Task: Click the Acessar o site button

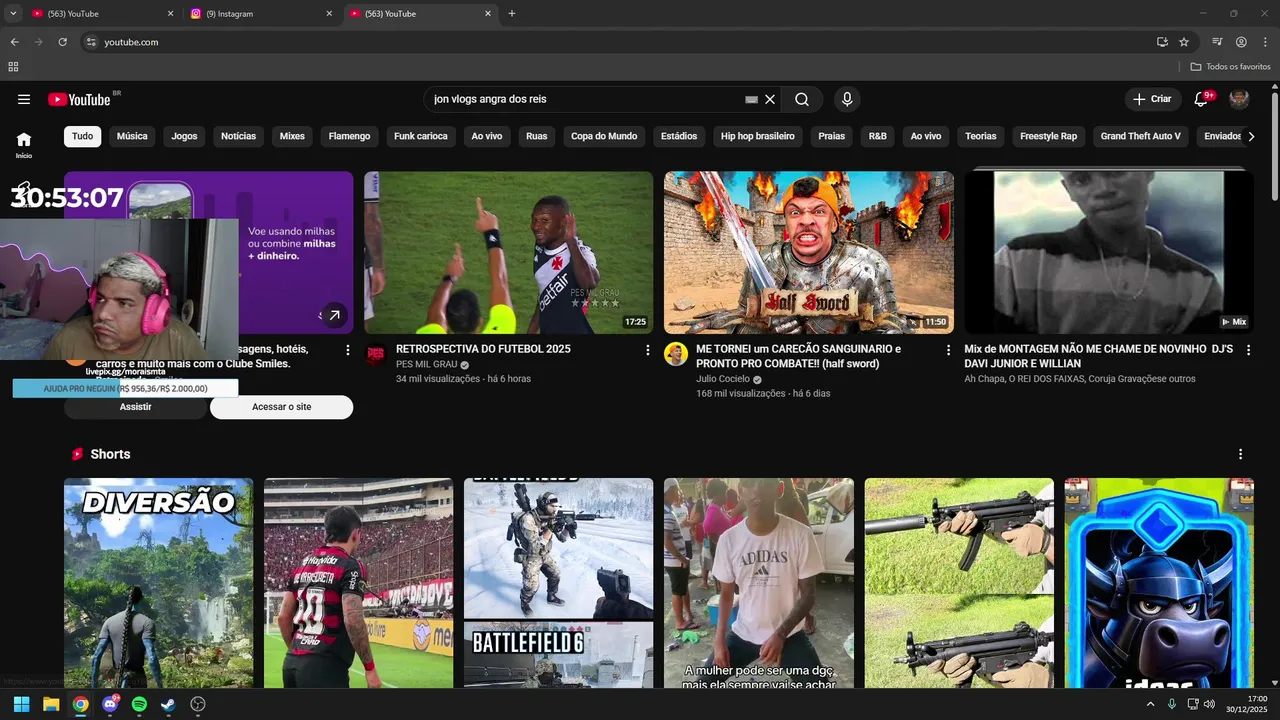Action: tap(281, 407)
